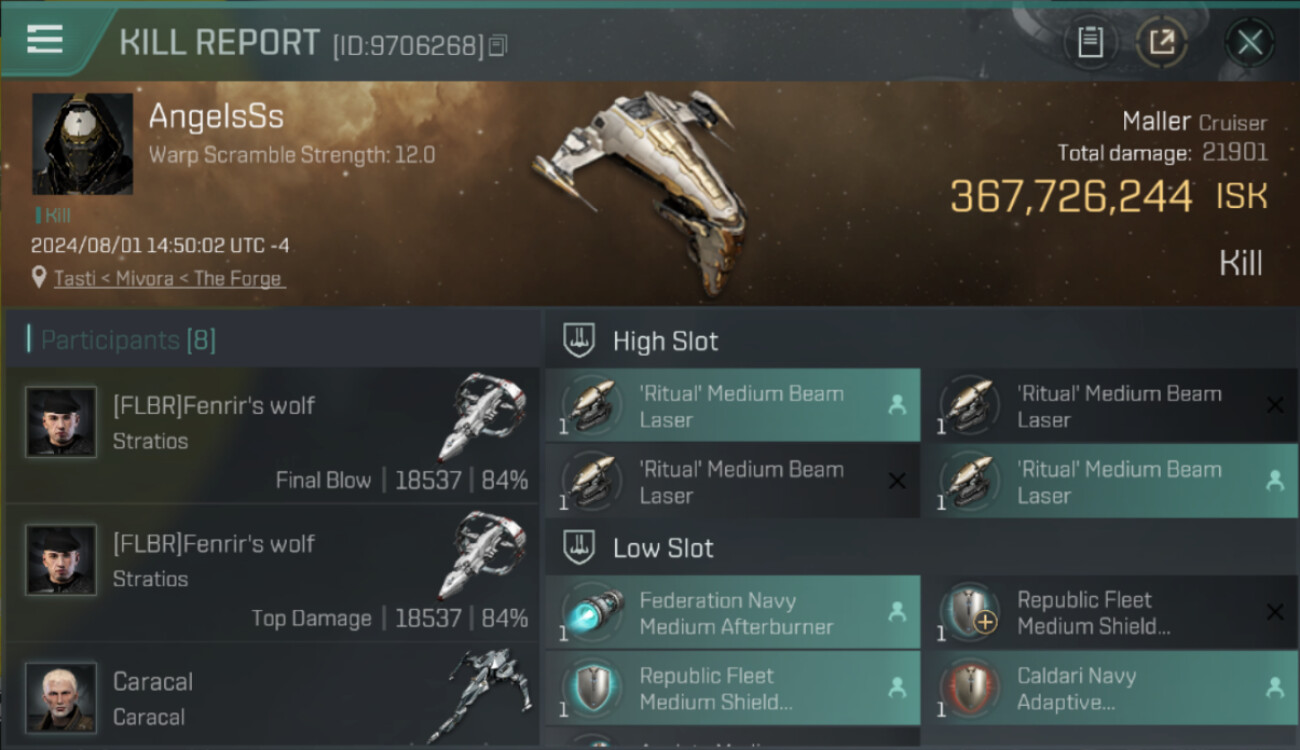
Task: Click the share export icon
Action: tap(1162, 42)
